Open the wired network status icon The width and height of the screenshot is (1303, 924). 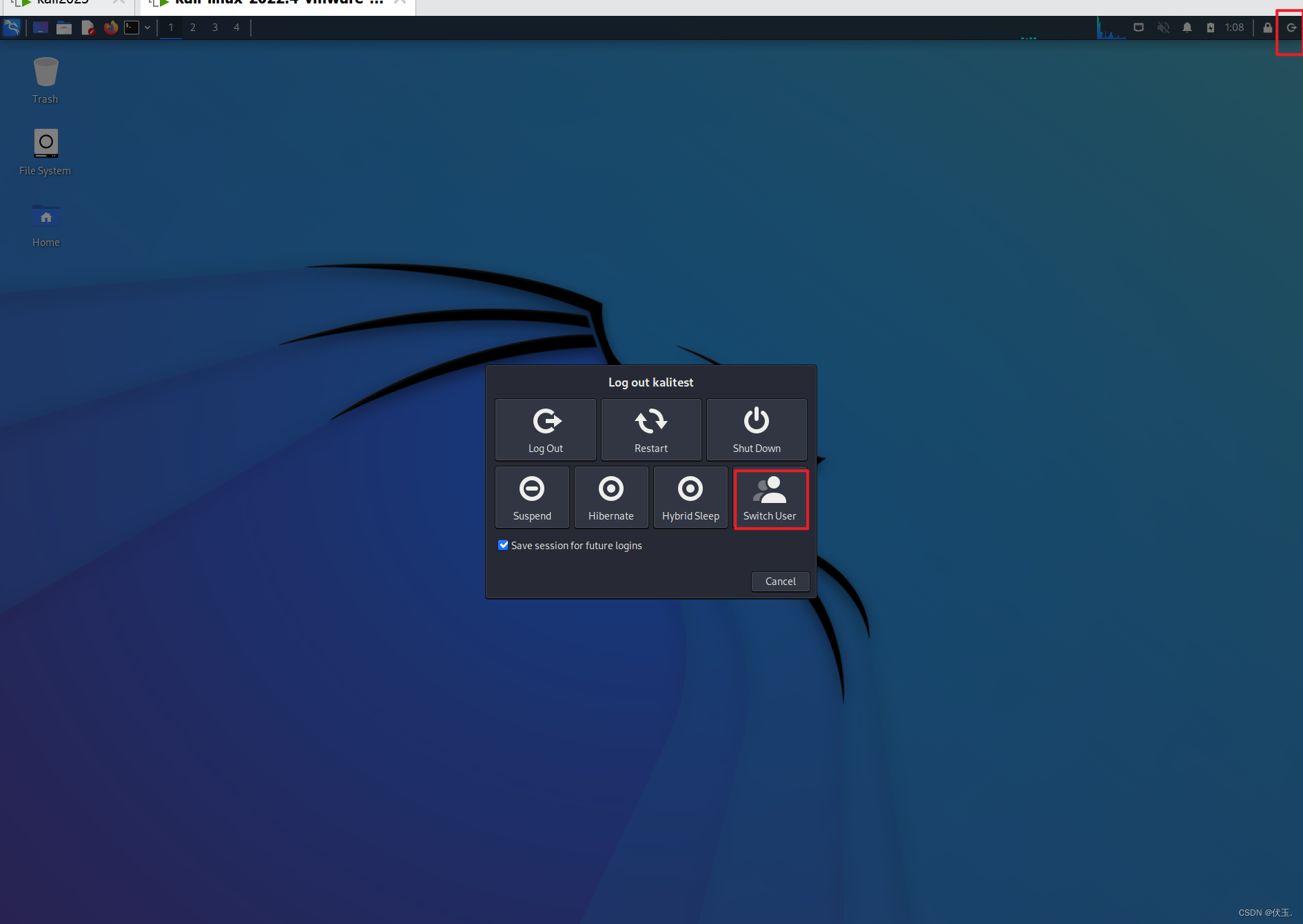pyautogui.click(x=1139, y=28)
